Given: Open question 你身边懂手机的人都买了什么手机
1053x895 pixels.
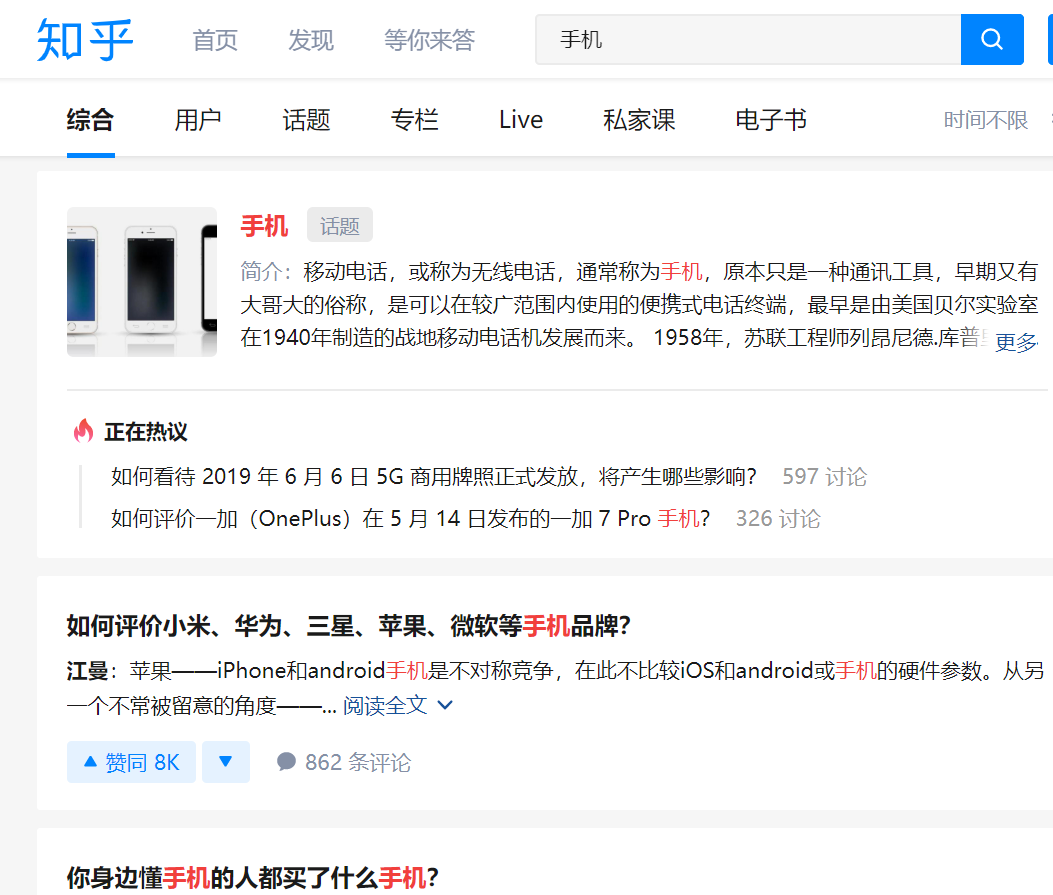Looking at the screenshot, I should [253, 878].
